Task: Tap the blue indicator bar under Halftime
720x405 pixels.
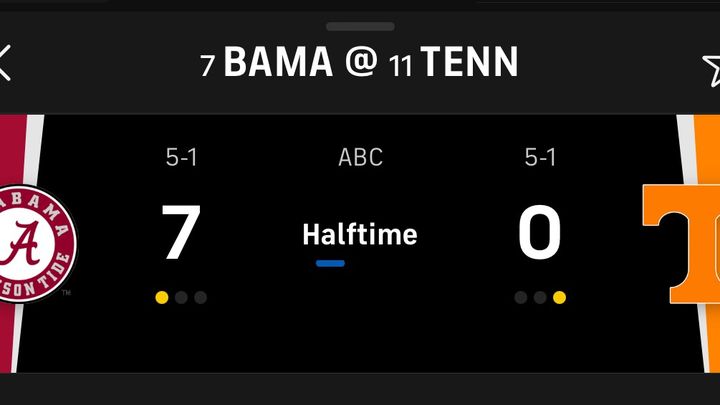Action: [x=330, y=263]
